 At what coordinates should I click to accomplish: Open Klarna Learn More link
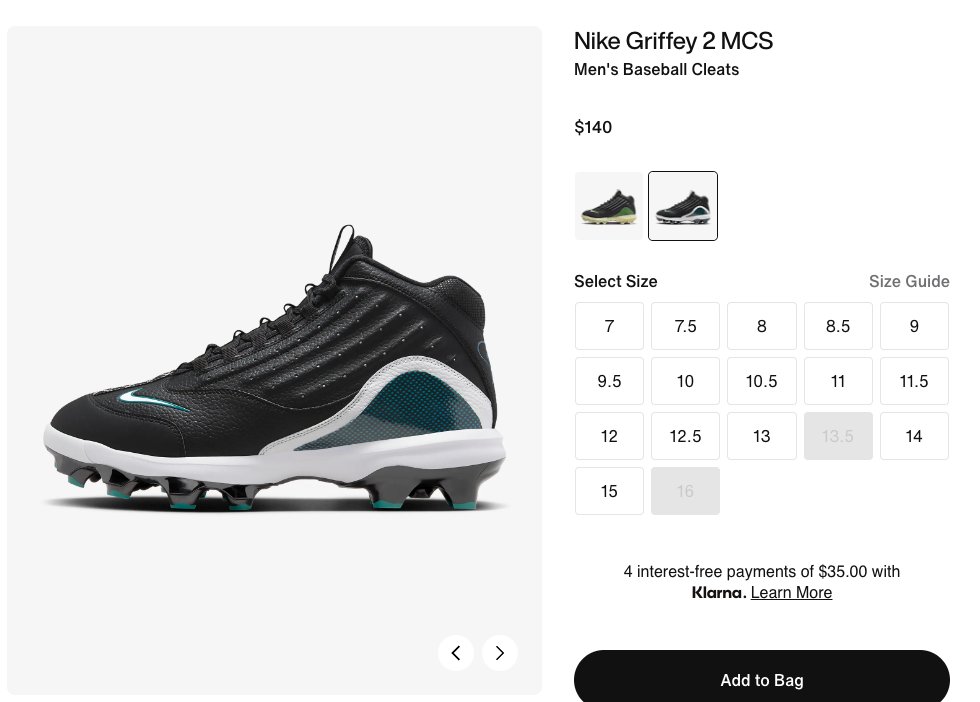tap(791, 593)
